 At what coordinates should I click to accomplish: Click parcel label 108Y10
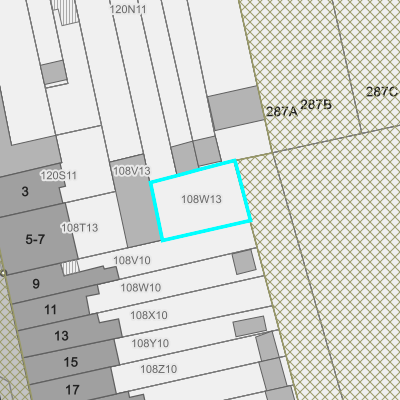pyautogui.click(x=150, y=343)
